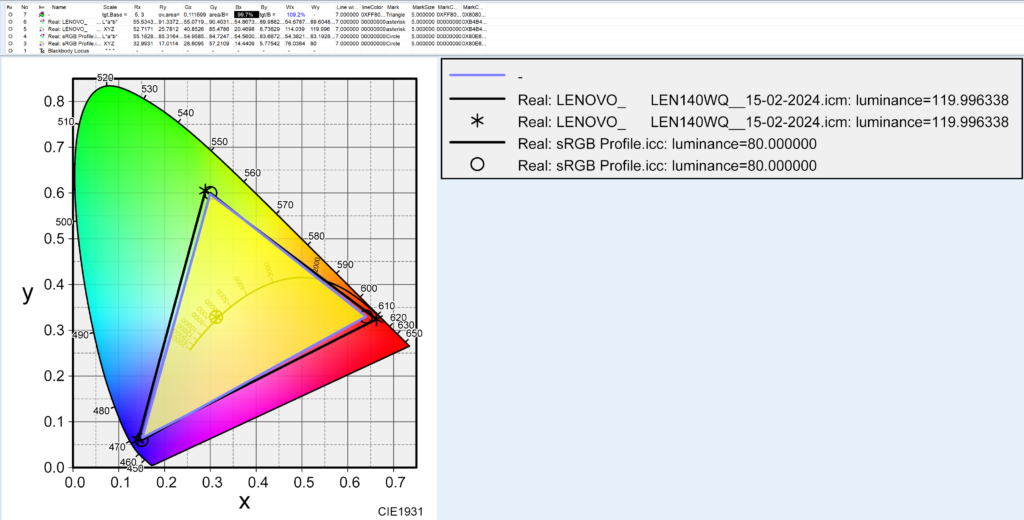This screenshot has width=1024, height=520.
Task: Click the CIE1931 label below the chart
Action: click(x=400, y=512)
